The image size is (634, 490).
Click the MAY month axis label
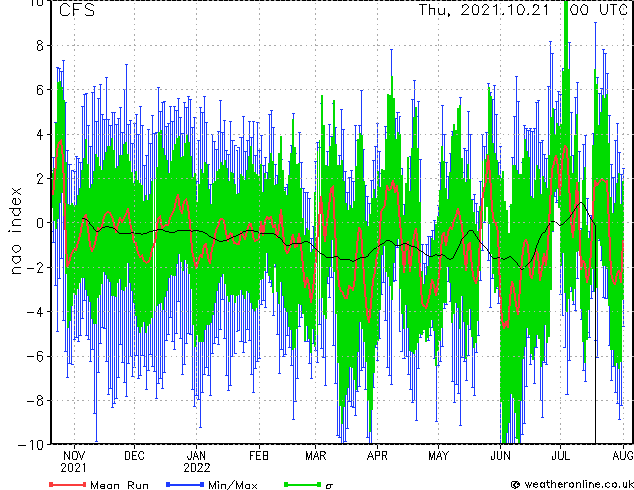[x=438, y=456]
